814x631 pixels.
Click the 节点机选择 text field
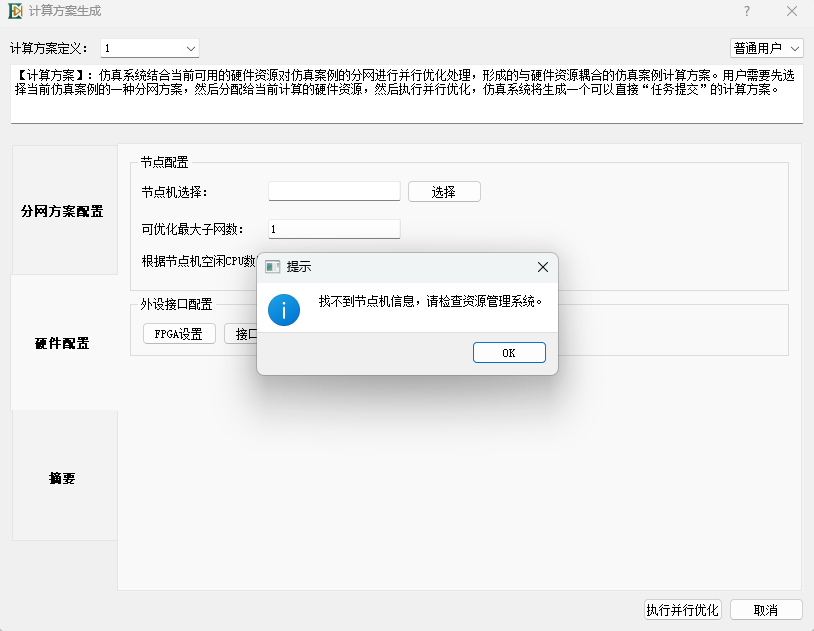[x=334, y=191]
